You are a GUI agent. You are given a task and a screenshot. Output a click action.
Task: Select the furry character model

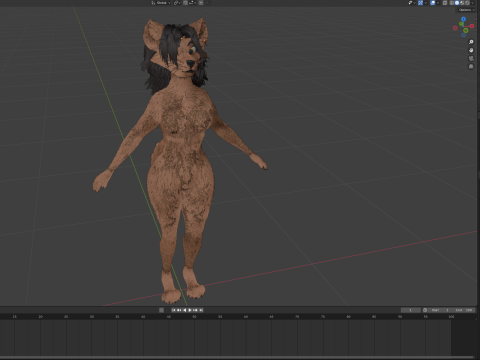point(182,160)
